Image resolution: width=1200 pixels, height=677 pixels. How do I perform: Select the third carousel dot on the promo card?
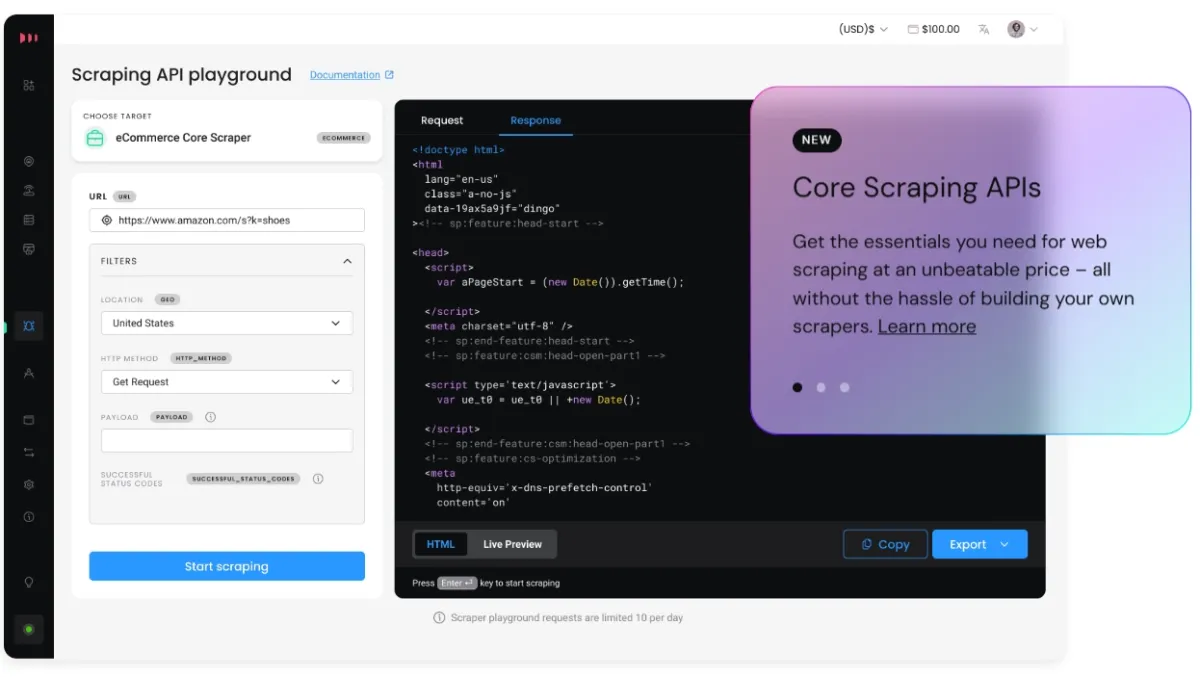tap(845, 387)
